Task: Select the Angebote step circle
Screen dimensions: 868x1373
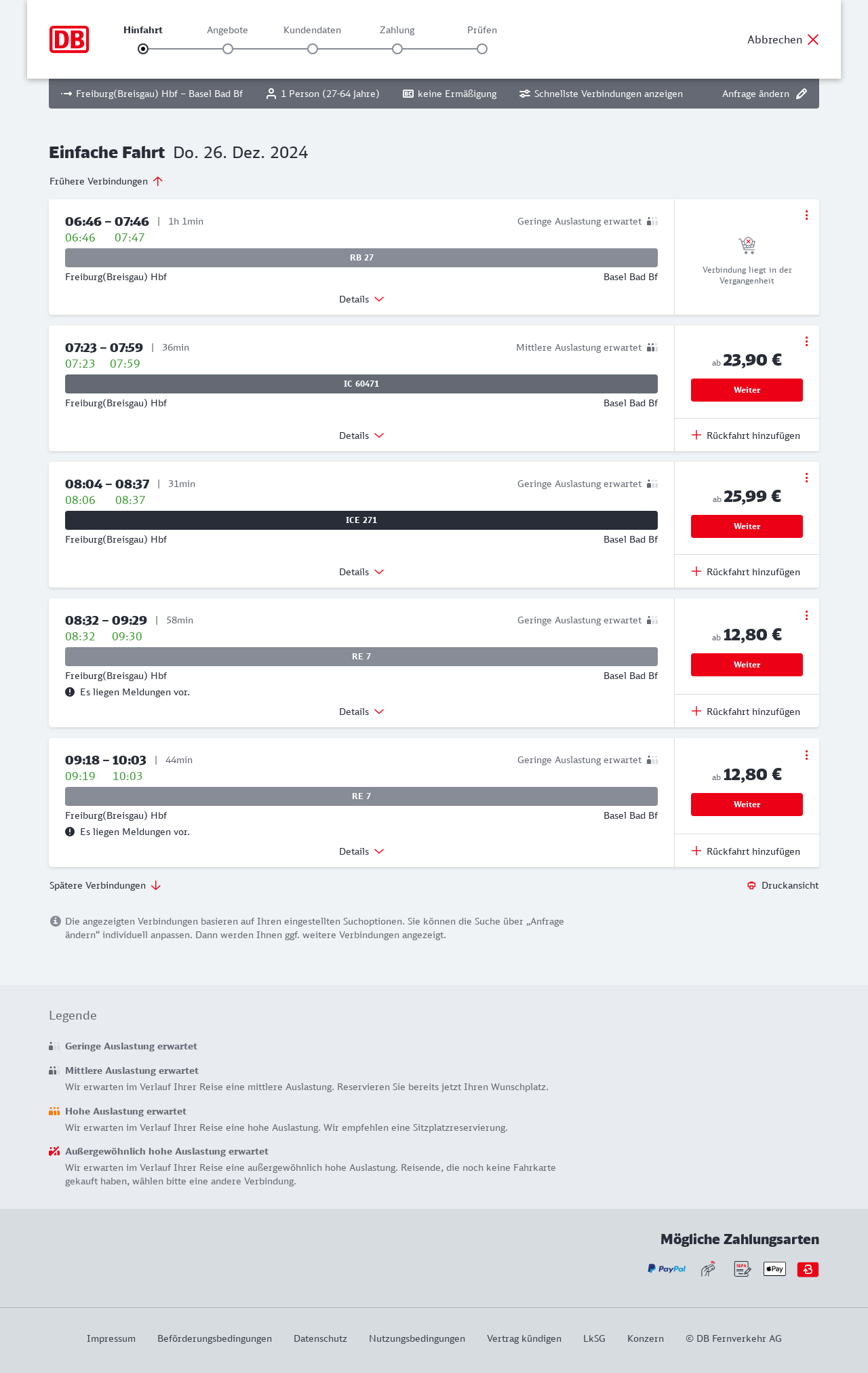Action: [228, 49]
